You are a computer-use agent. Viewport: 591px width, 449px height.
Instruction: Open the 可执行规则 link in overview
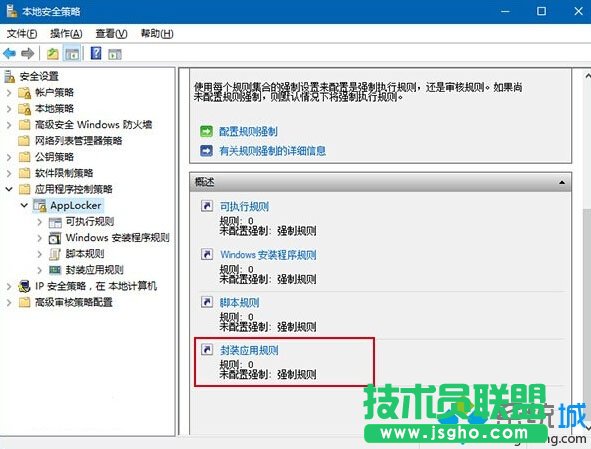(x=244, y=207)
